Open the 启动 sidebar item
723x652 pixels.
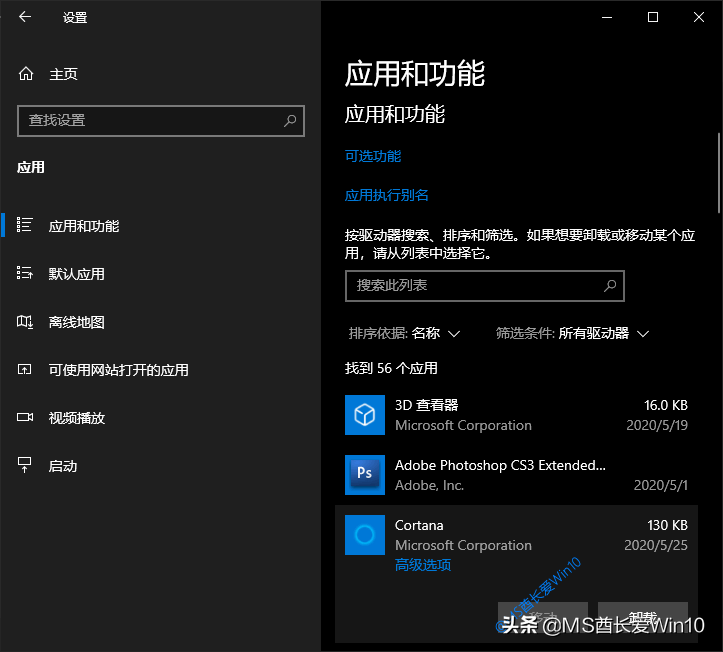point(160,466)
